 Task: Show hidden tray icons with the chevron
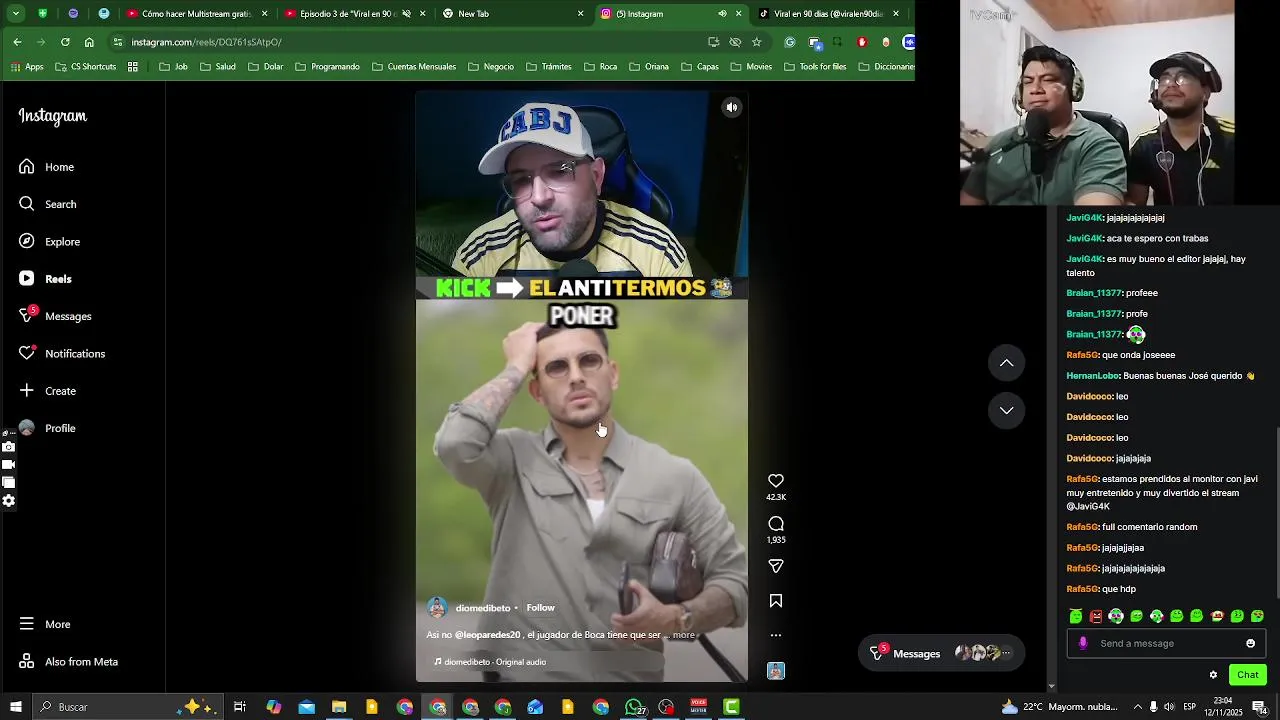tap(1137, 707)
